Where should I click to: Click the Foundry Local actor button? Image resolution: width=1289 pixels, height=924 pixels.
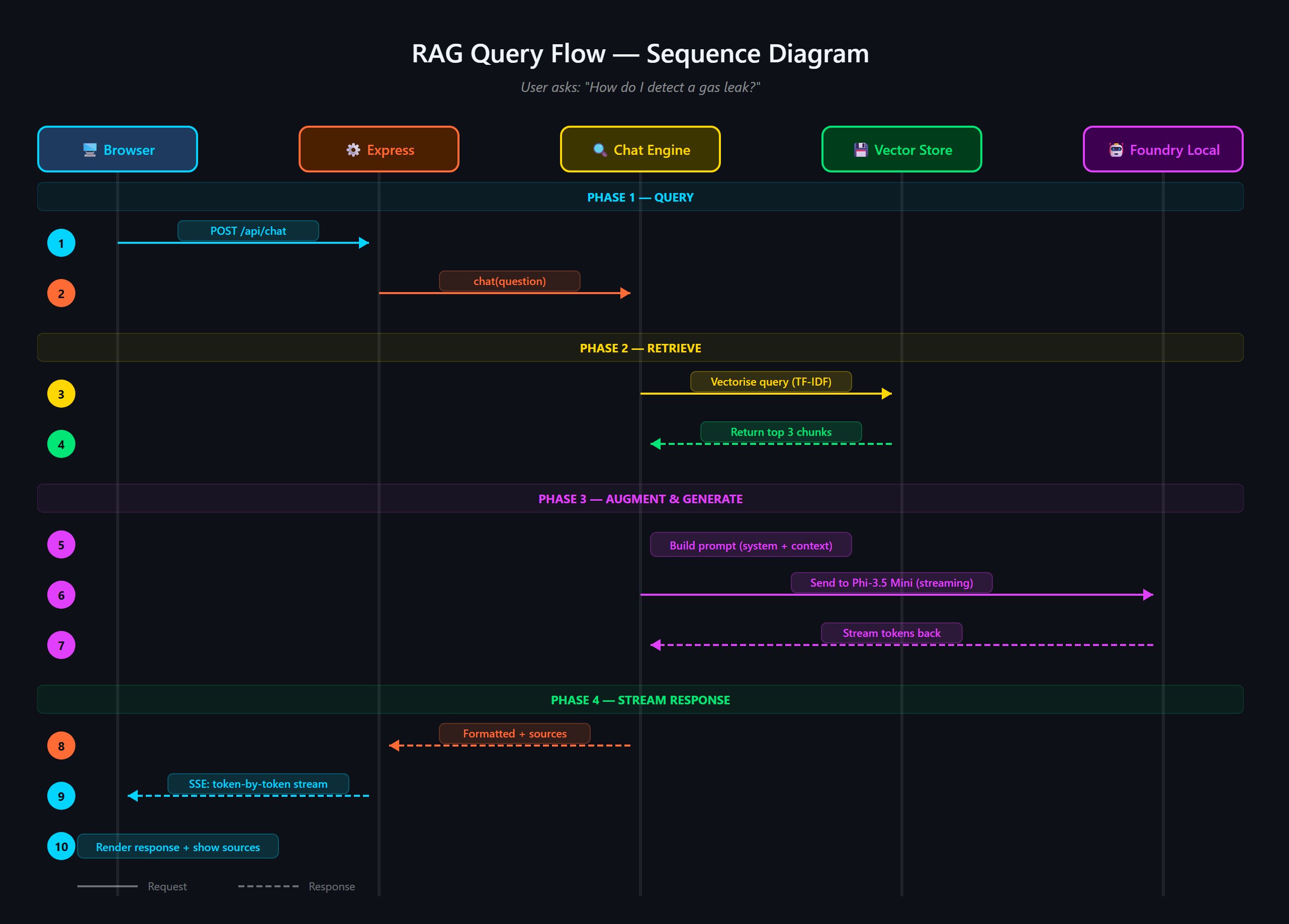(x=1163, y=149)
